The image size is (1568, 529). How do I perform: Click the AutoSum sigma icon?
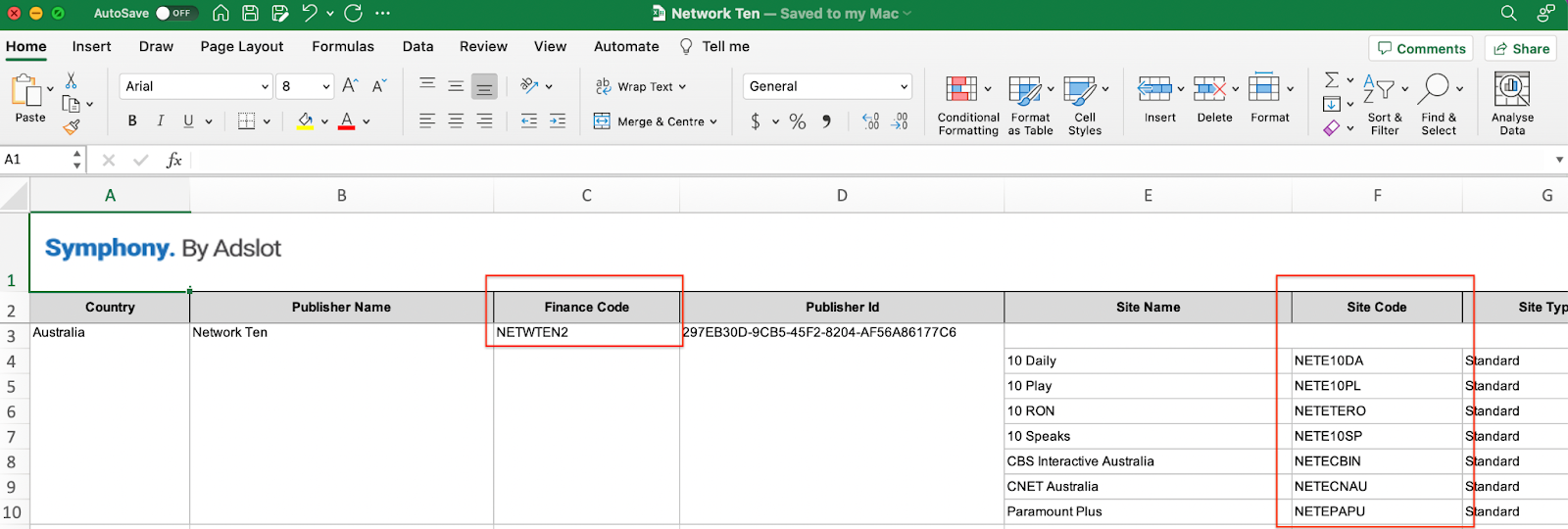1332,80
